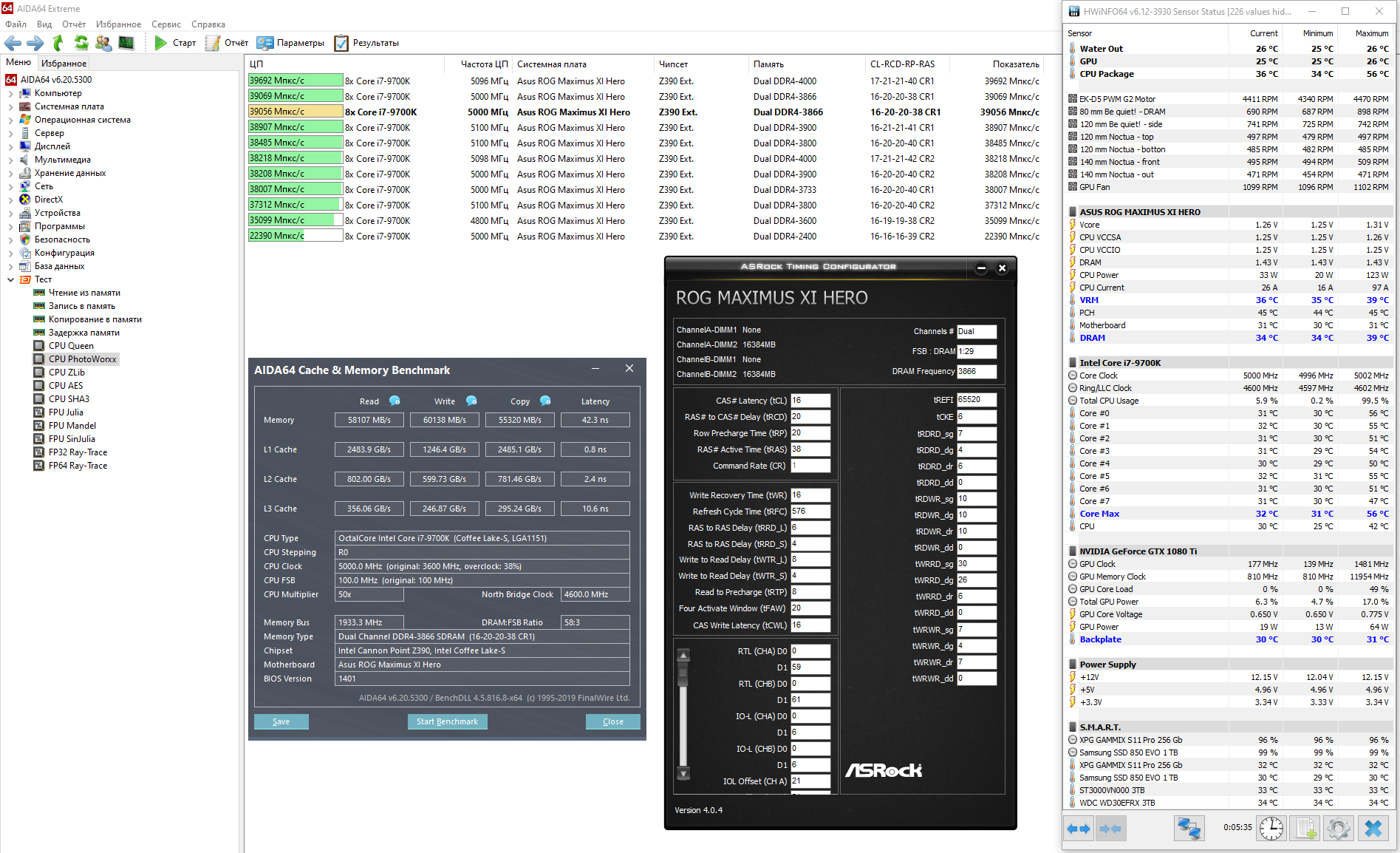The image size is (1400, 853).
Task: Click the Частота ЦП column header
Action: coord(485,64)
